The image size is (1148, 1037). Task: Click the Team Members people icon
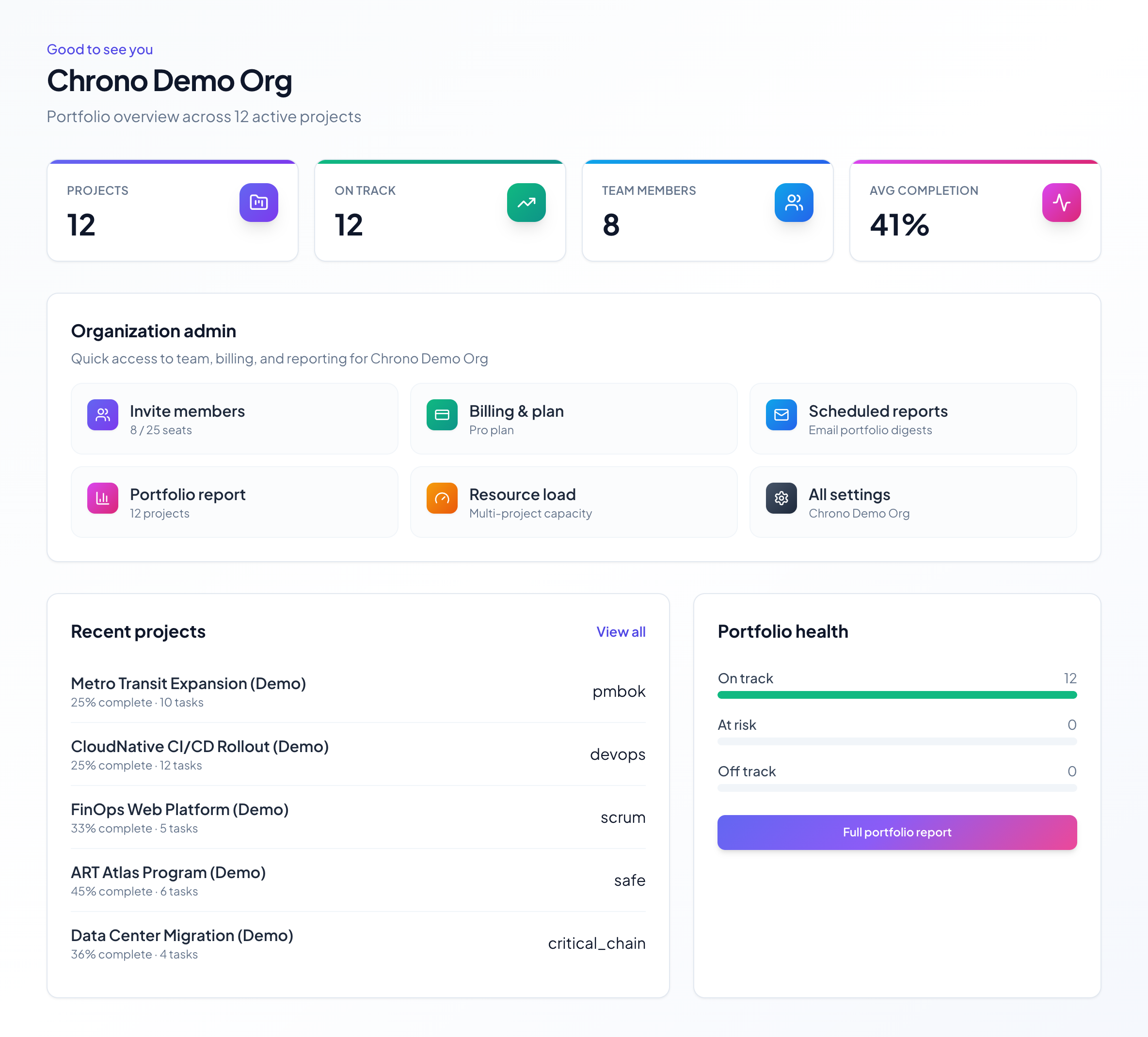click(x=794, y=202)
